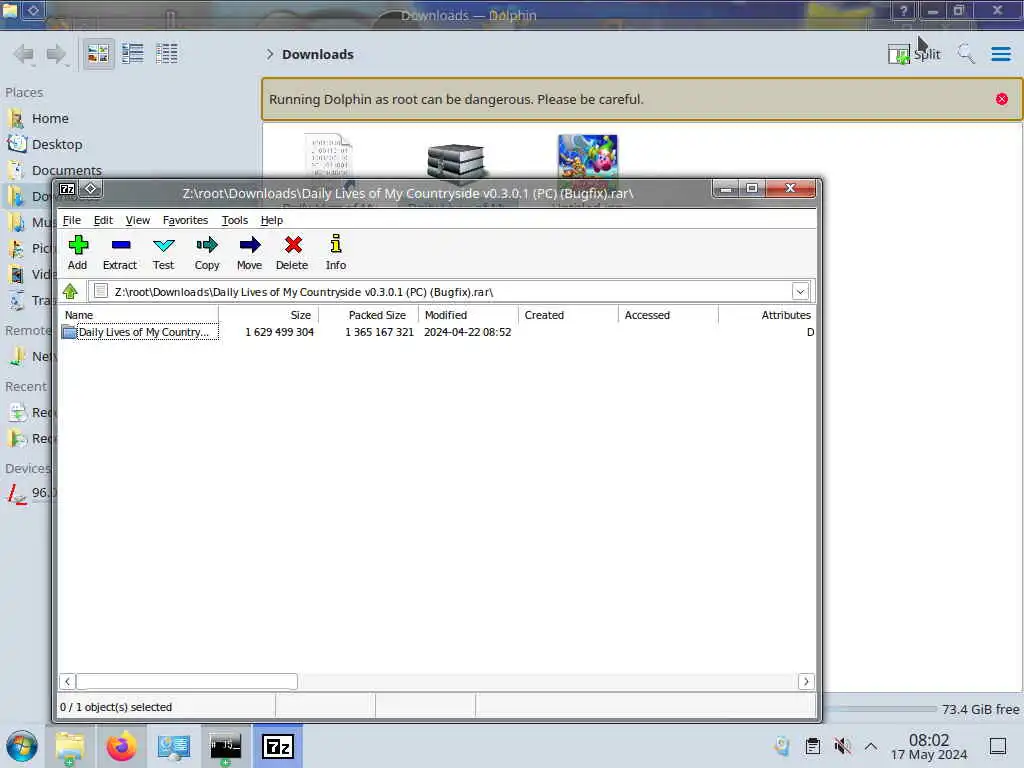The height and width of the screenshot is (768, 1024).
Task: Click the Split view button in Dolphin
Action: click(x=914, y=54)
